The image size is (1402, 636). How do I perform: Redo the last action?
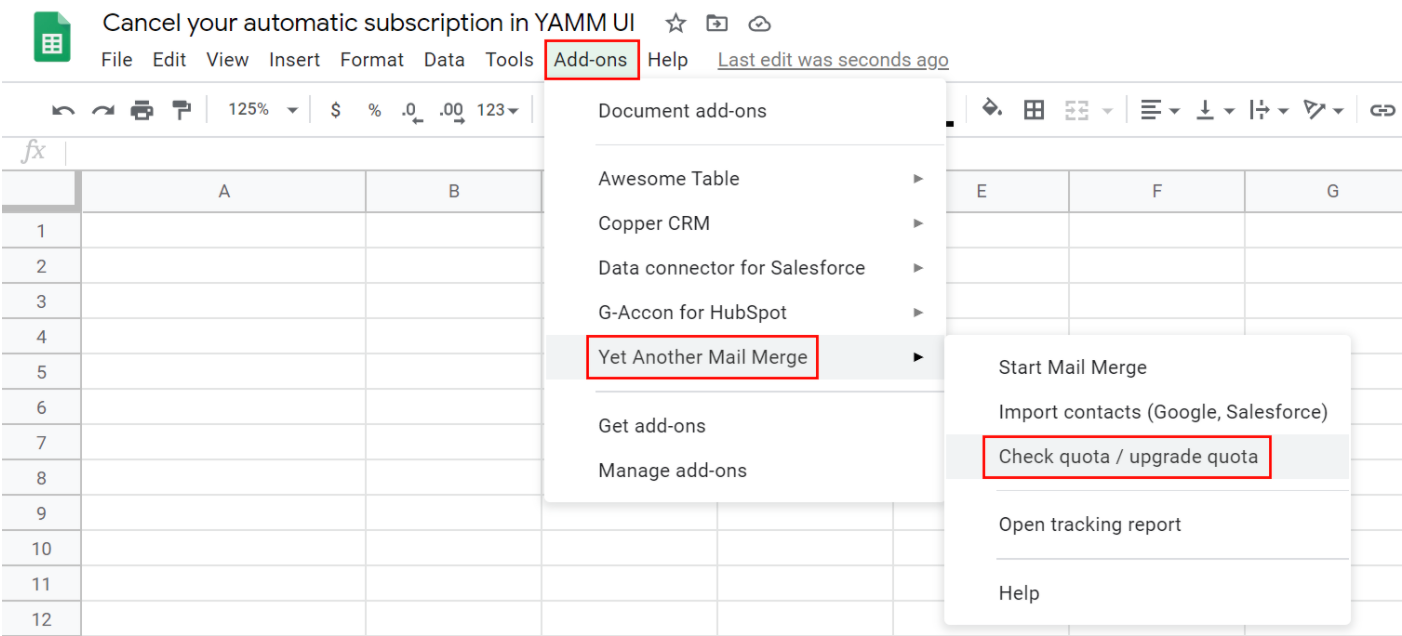point(103,110)
